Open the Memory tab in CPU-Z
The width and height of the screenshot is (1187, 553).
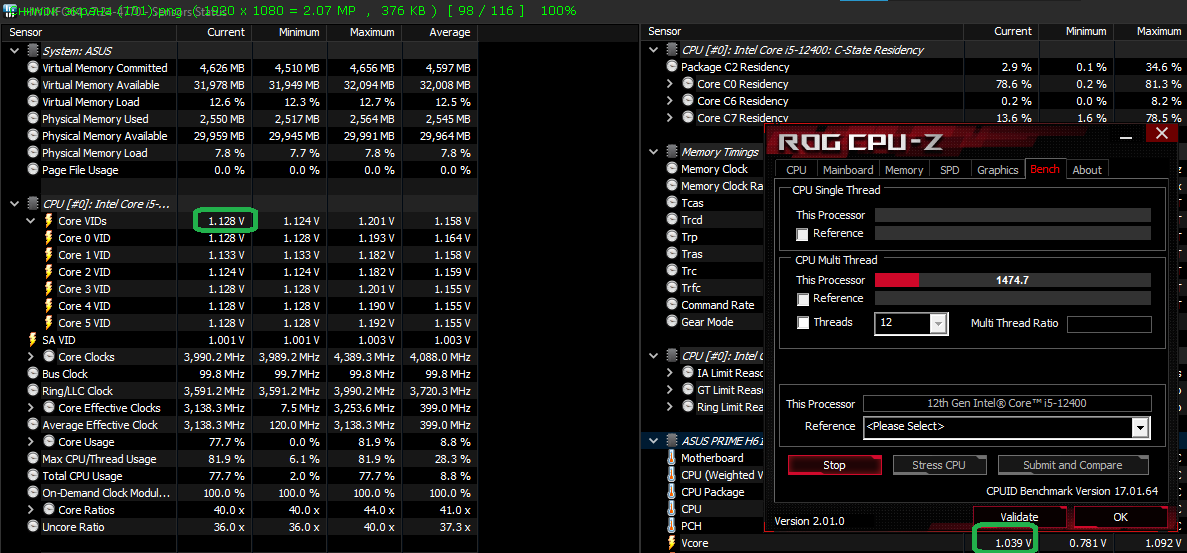point(904,169)
